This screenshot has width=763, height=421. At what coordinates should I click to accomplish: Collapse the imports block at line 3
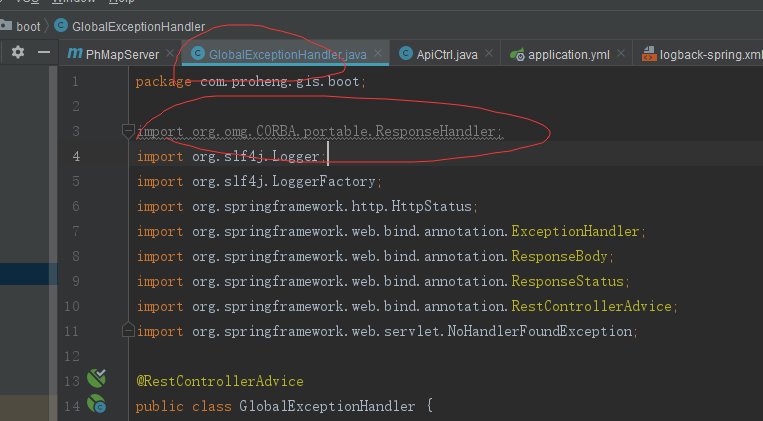(x=127, y=131)
